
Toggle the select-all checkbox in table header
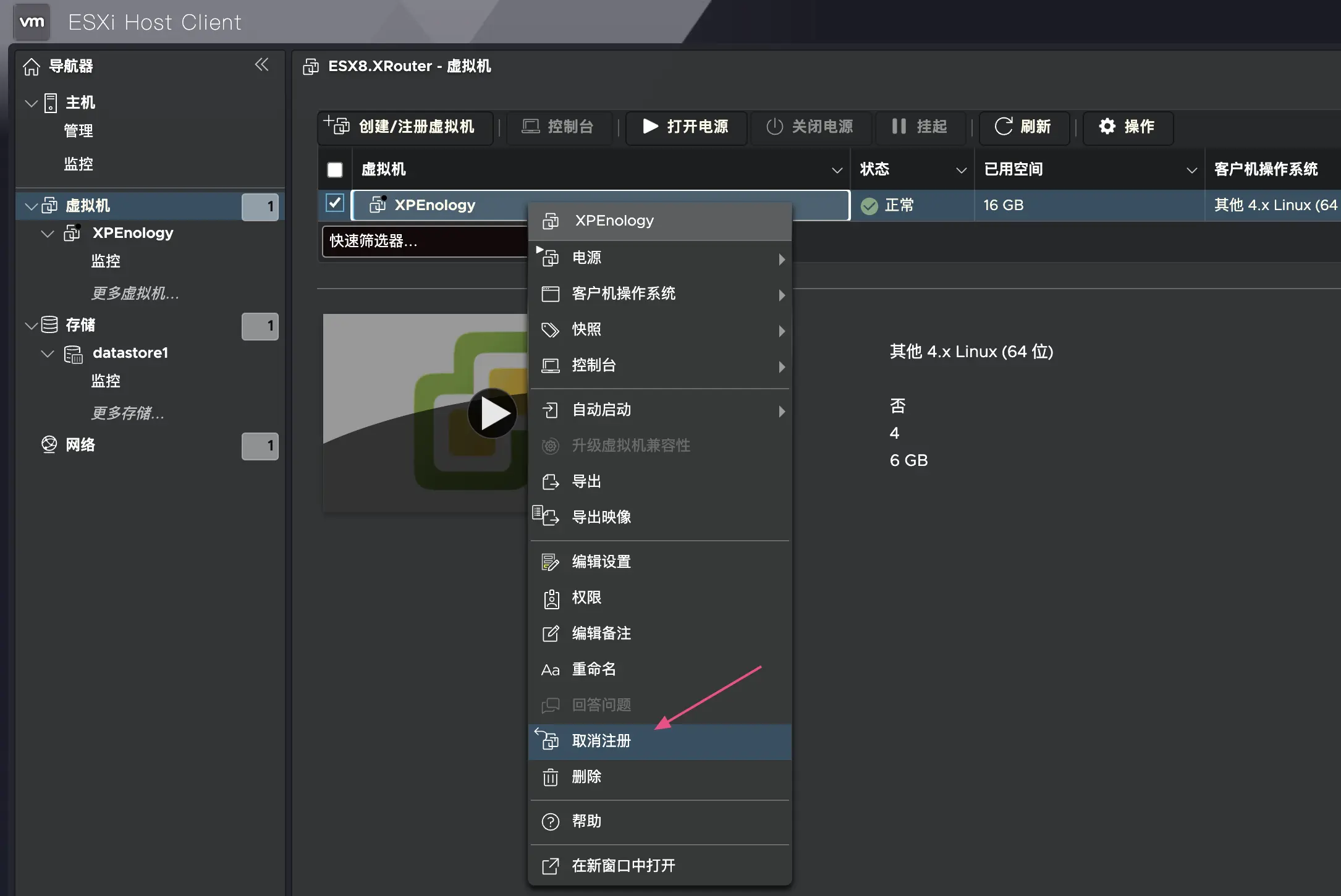tap(335, 170)
